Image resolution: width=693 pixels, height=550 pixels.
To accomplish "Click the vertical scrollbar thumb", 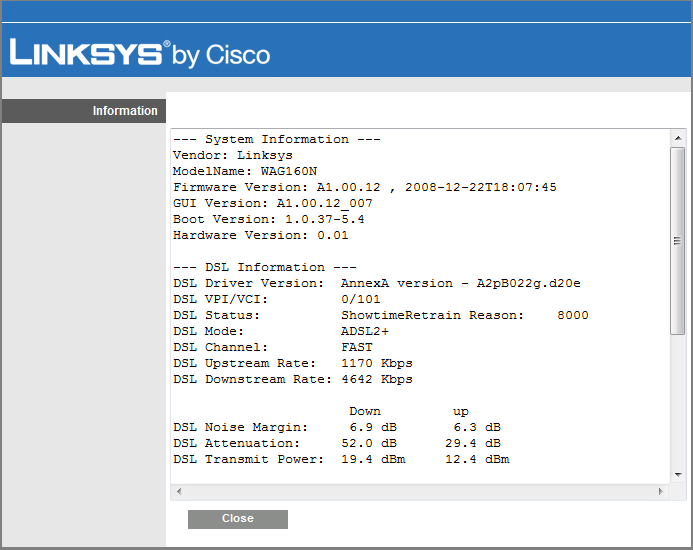I will [678, 241].
